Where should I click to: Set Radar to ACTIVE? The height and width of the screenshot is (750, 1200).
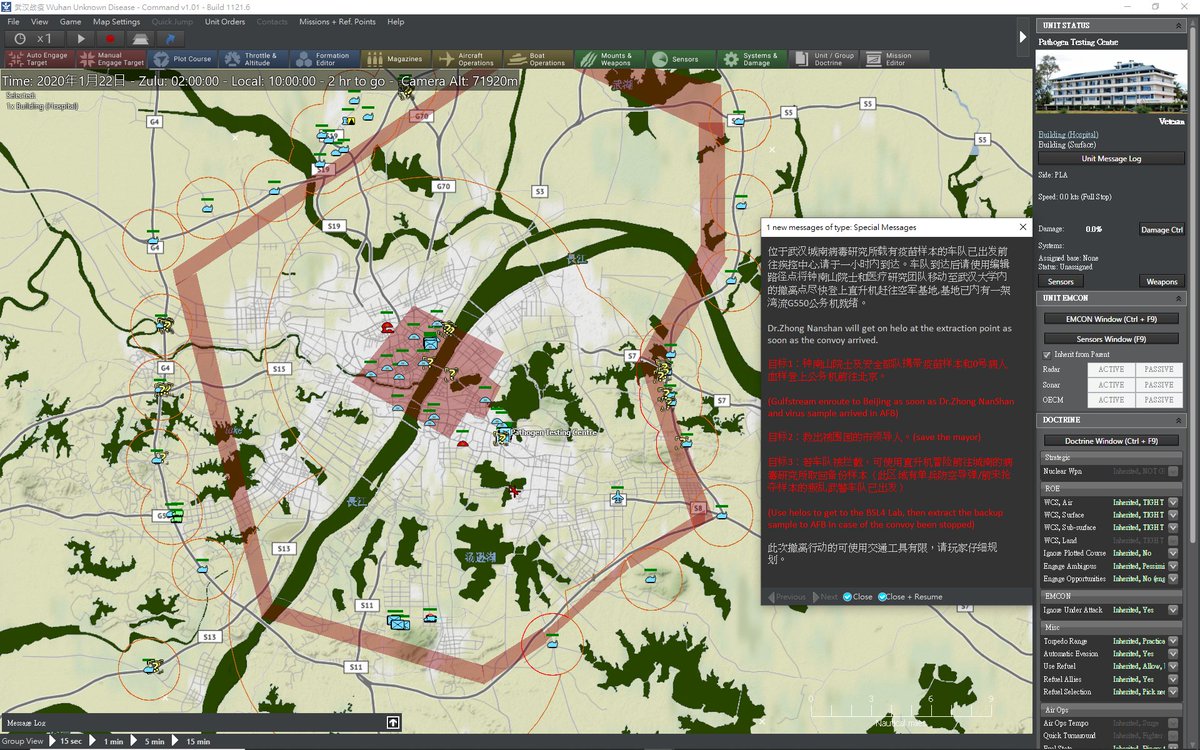[x=1111, y=370]
